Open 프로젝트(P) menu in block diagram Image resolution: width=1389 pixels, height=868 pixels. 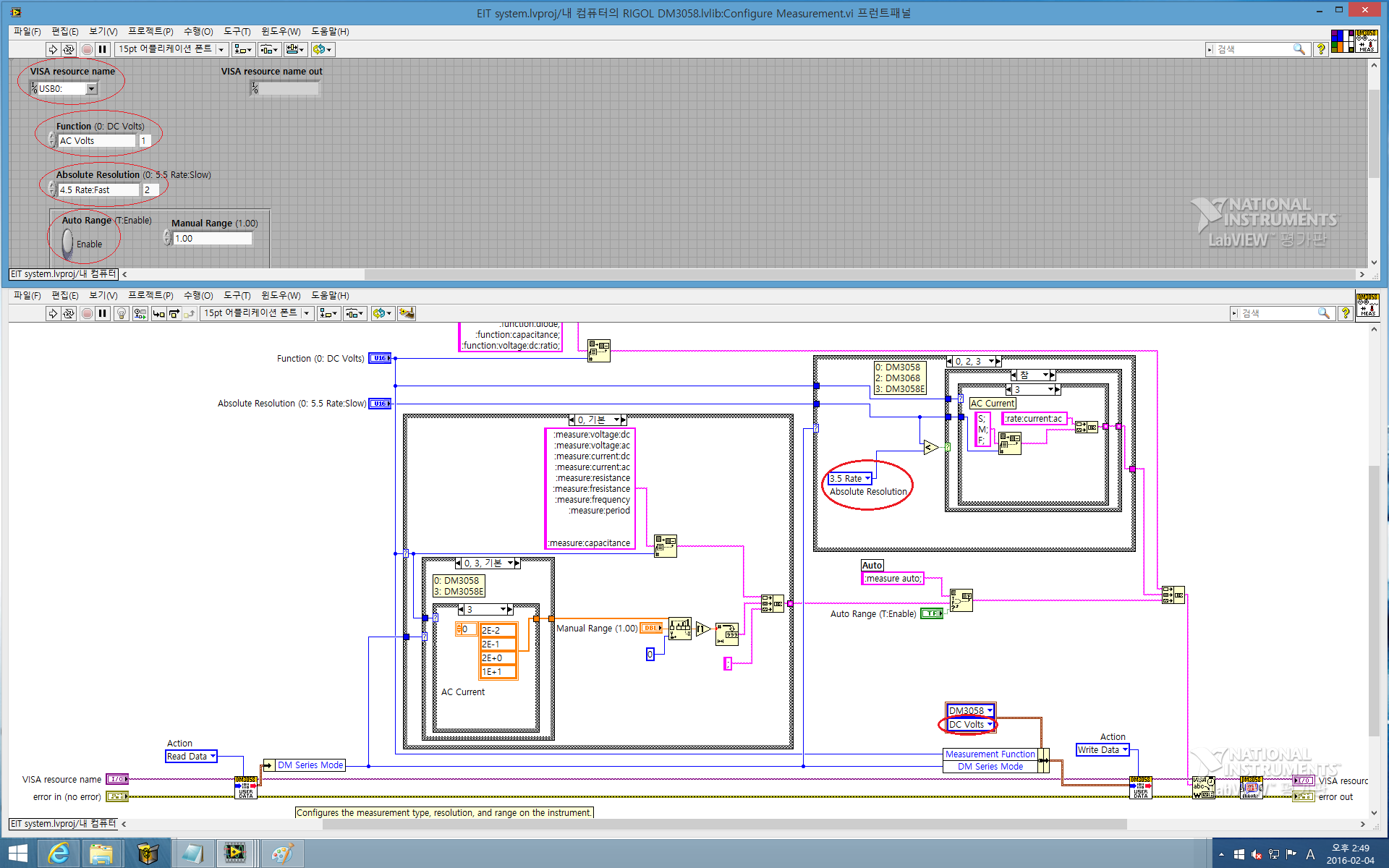click(150, 295)
